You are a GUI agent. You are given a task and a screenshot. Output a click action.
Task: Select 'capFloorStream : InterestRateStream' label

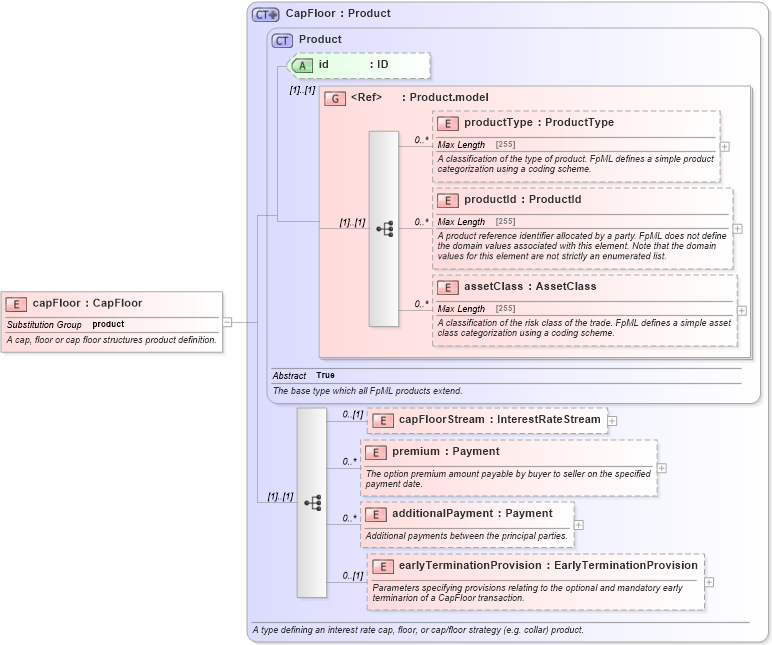click(499, 419)
